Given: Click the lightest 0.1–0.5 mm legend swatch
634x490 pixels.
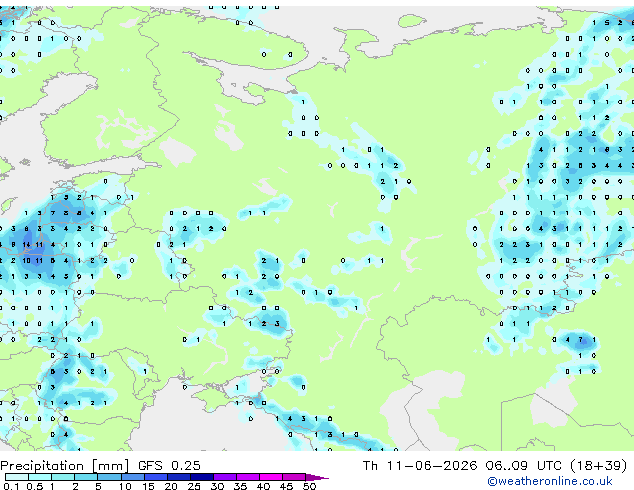Looking at the screenshot, I should pos(17,477).
